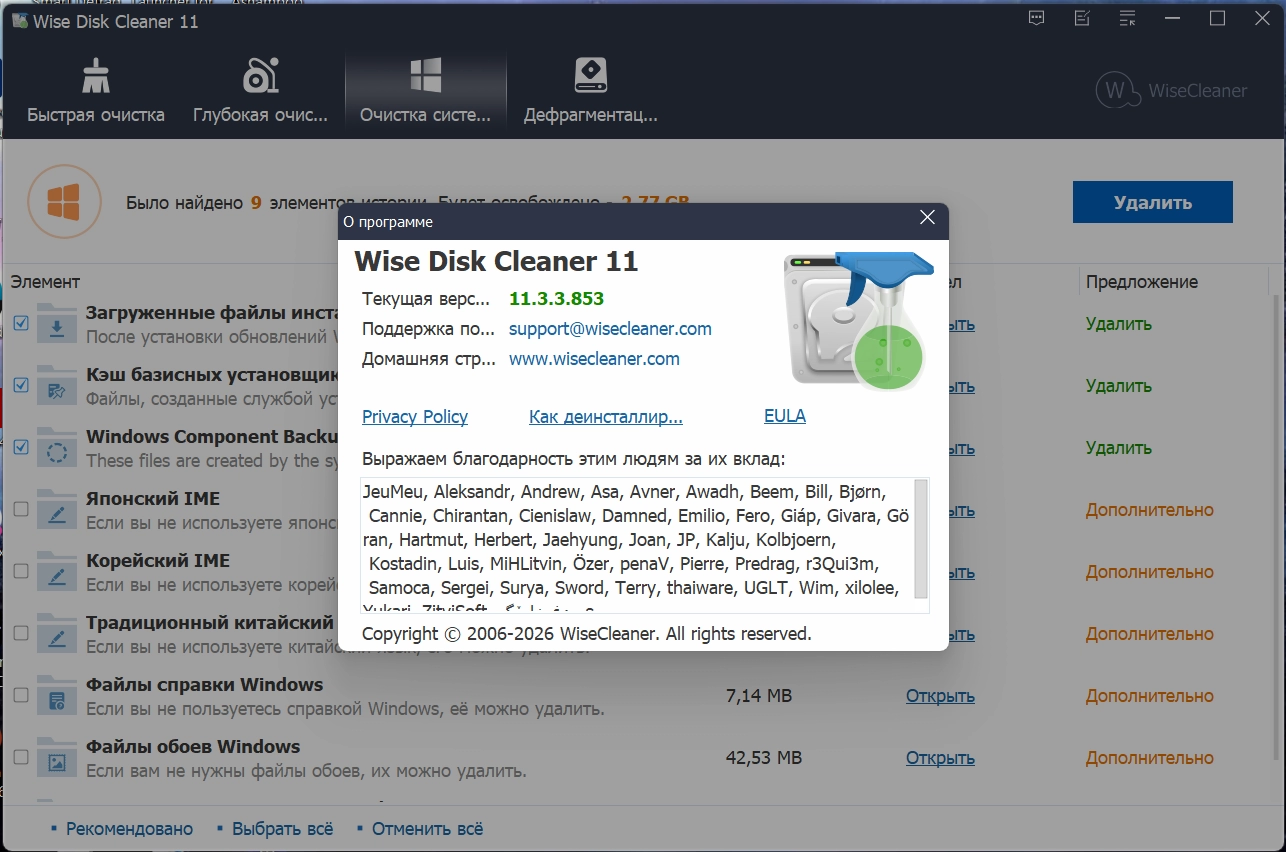Click Удалить suggestion for Кэш базисных установщиков row
Screen dimensions: 1286x852
click(1119, 386)
